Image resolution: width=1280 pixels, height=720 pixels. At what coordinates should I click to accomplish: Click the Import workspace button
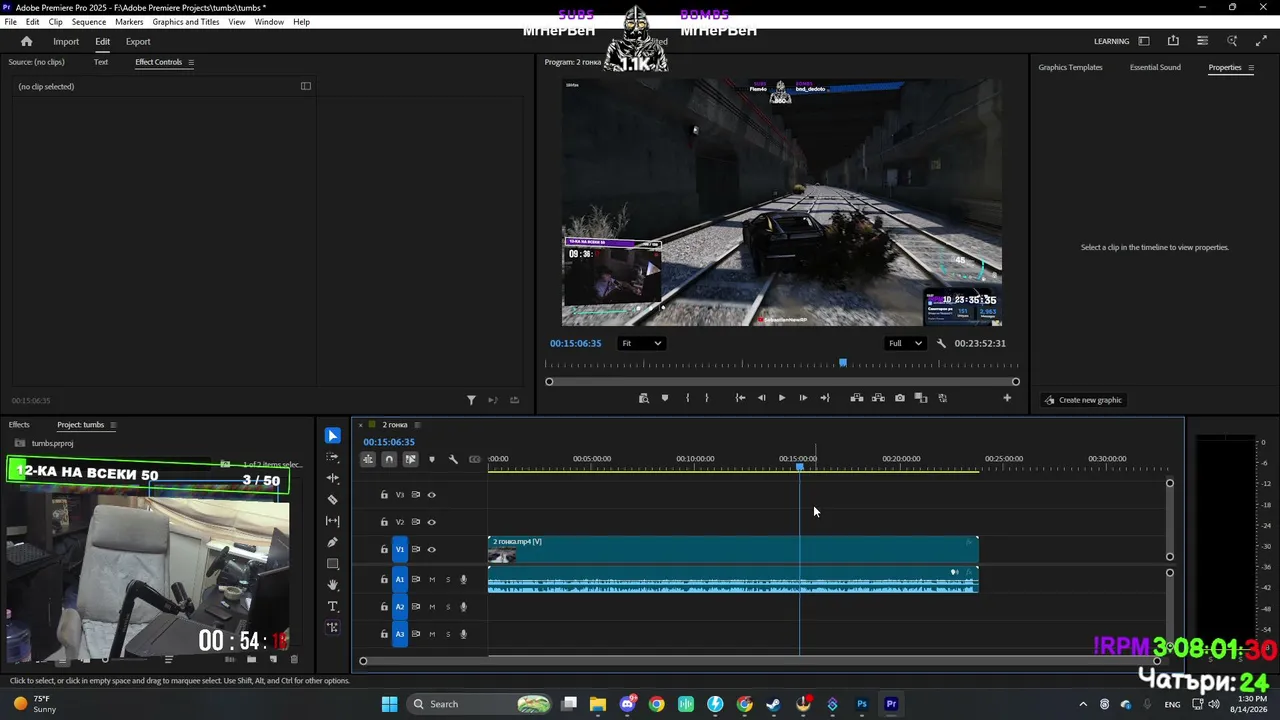click(x=66, y=42)
